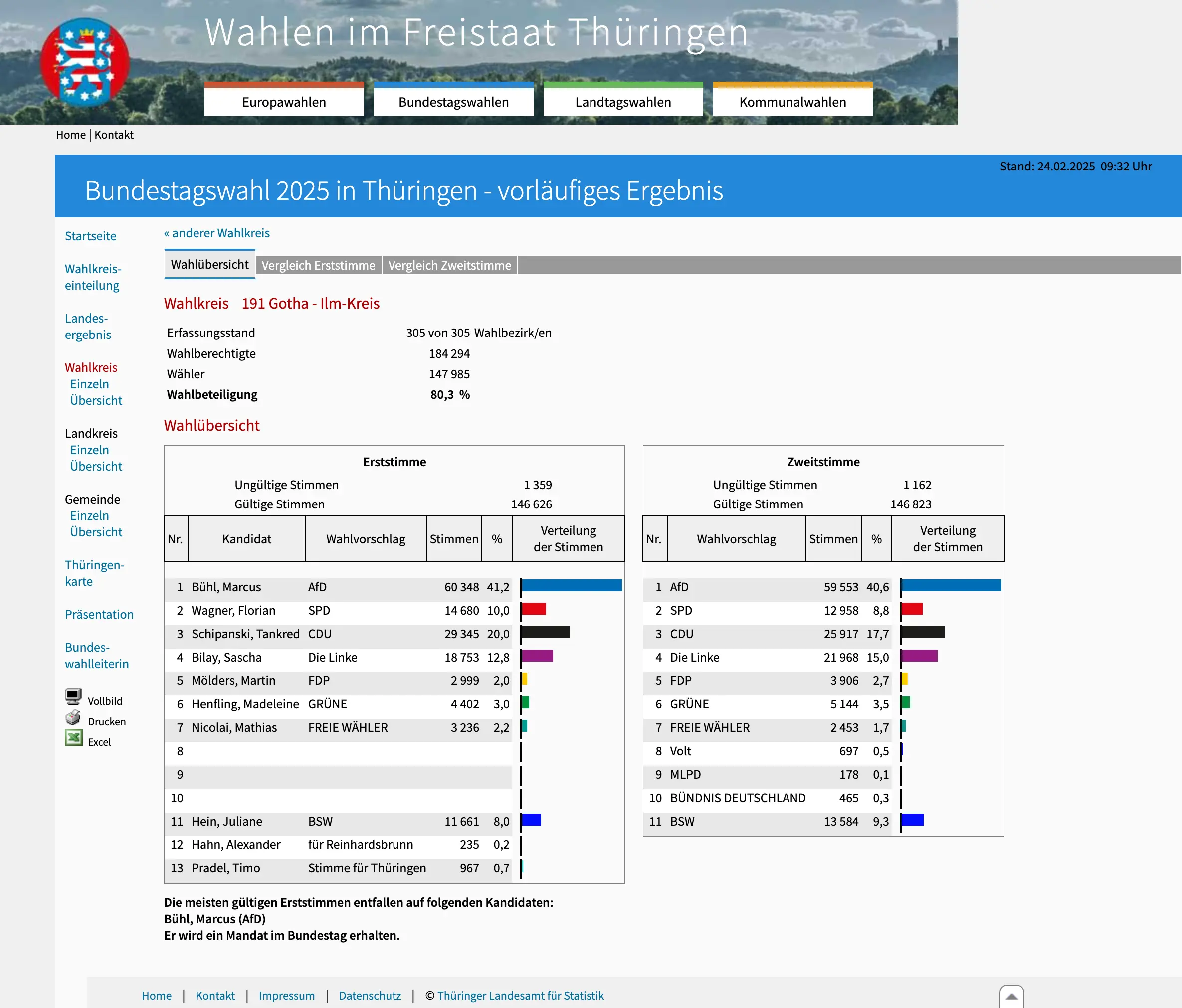Open the Europawahlen navigation item
The height and width of the screenshot is (1008, 1182).
[284, 101]
